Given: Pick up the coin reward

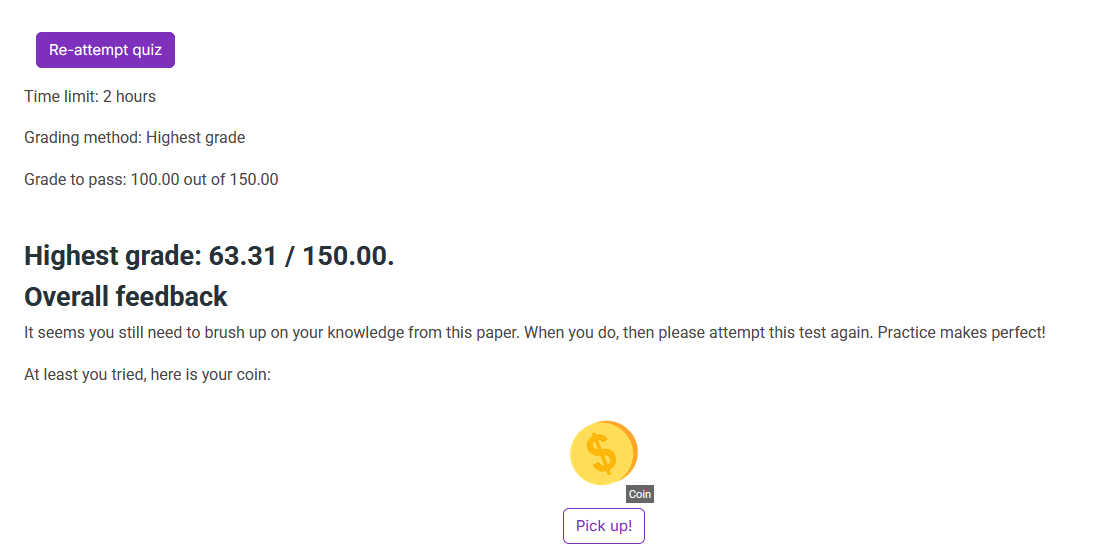Looking at the screenshot, I should click(x=604, y=526).
